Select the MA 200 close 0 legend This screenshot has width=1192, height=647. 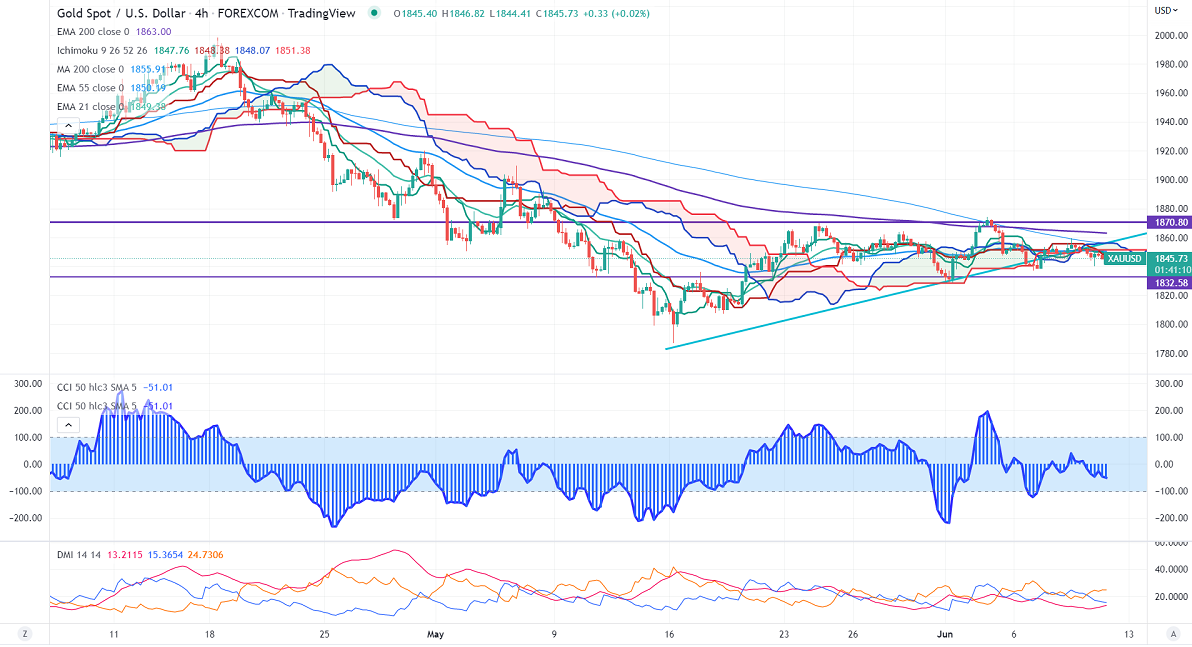tap(90, 69)
